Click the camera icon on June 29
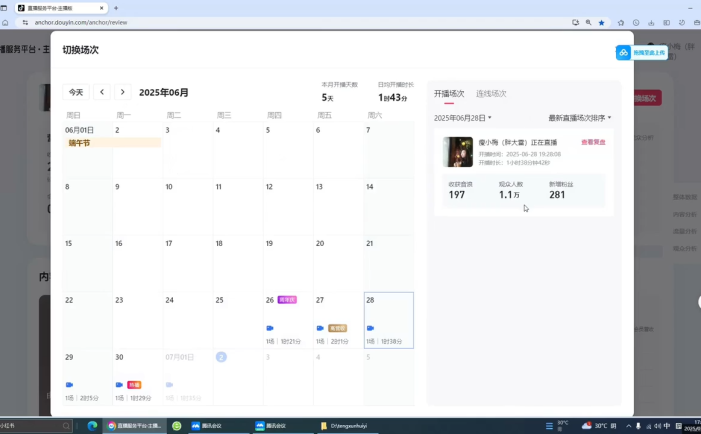Screen dimensions: 701x434 69,385
